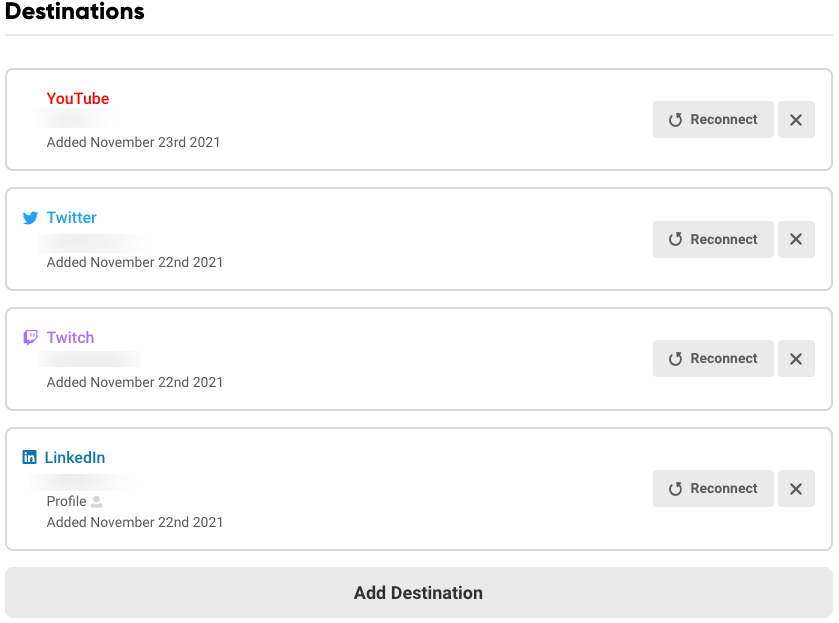Screen dimensions: 839x623
Task: Click the reconnect refresh icon for Twitch
Action: (674, 358)
